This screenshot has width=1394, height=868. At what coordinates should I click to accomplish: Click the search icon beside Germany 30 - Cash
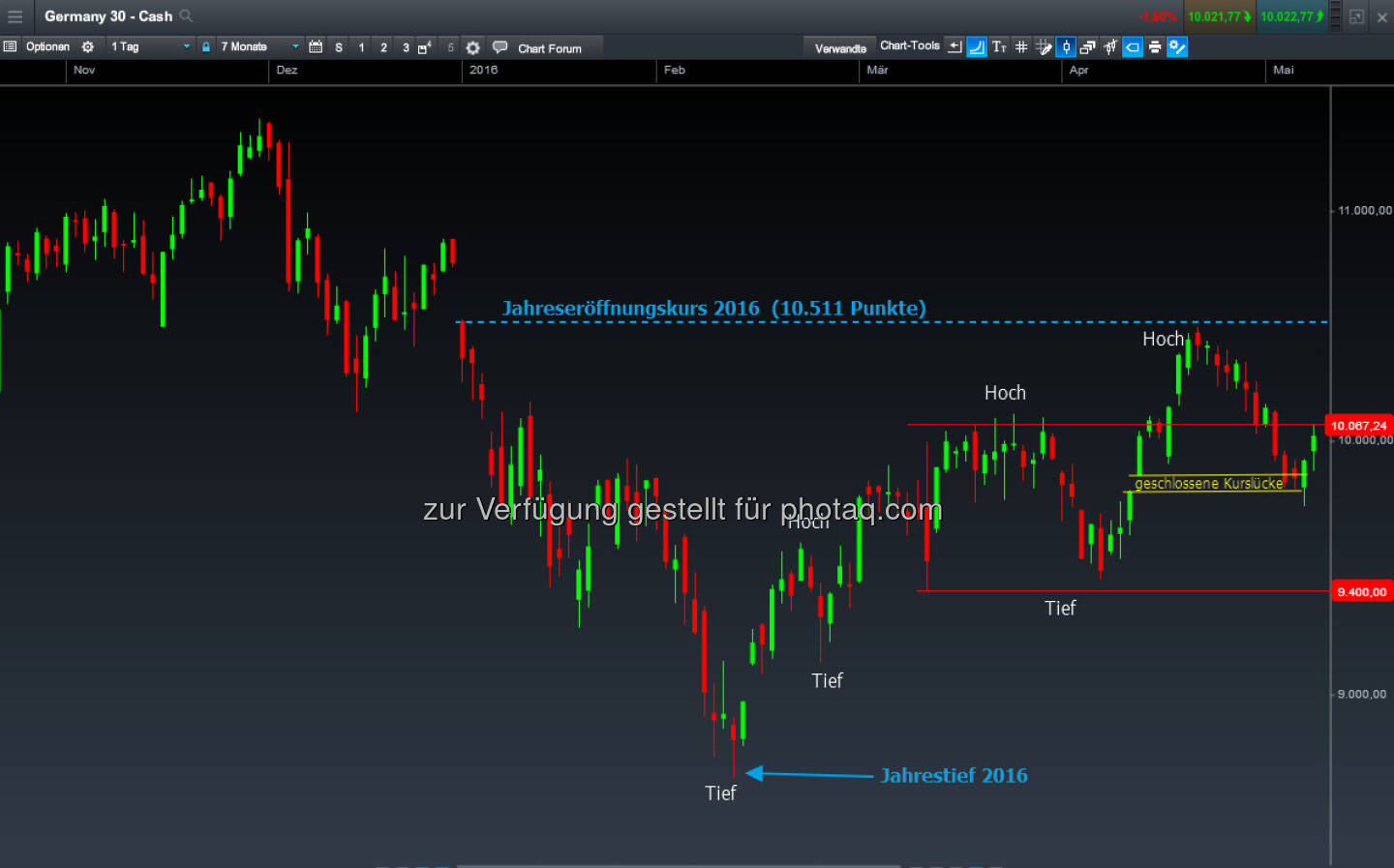point(186,16)
